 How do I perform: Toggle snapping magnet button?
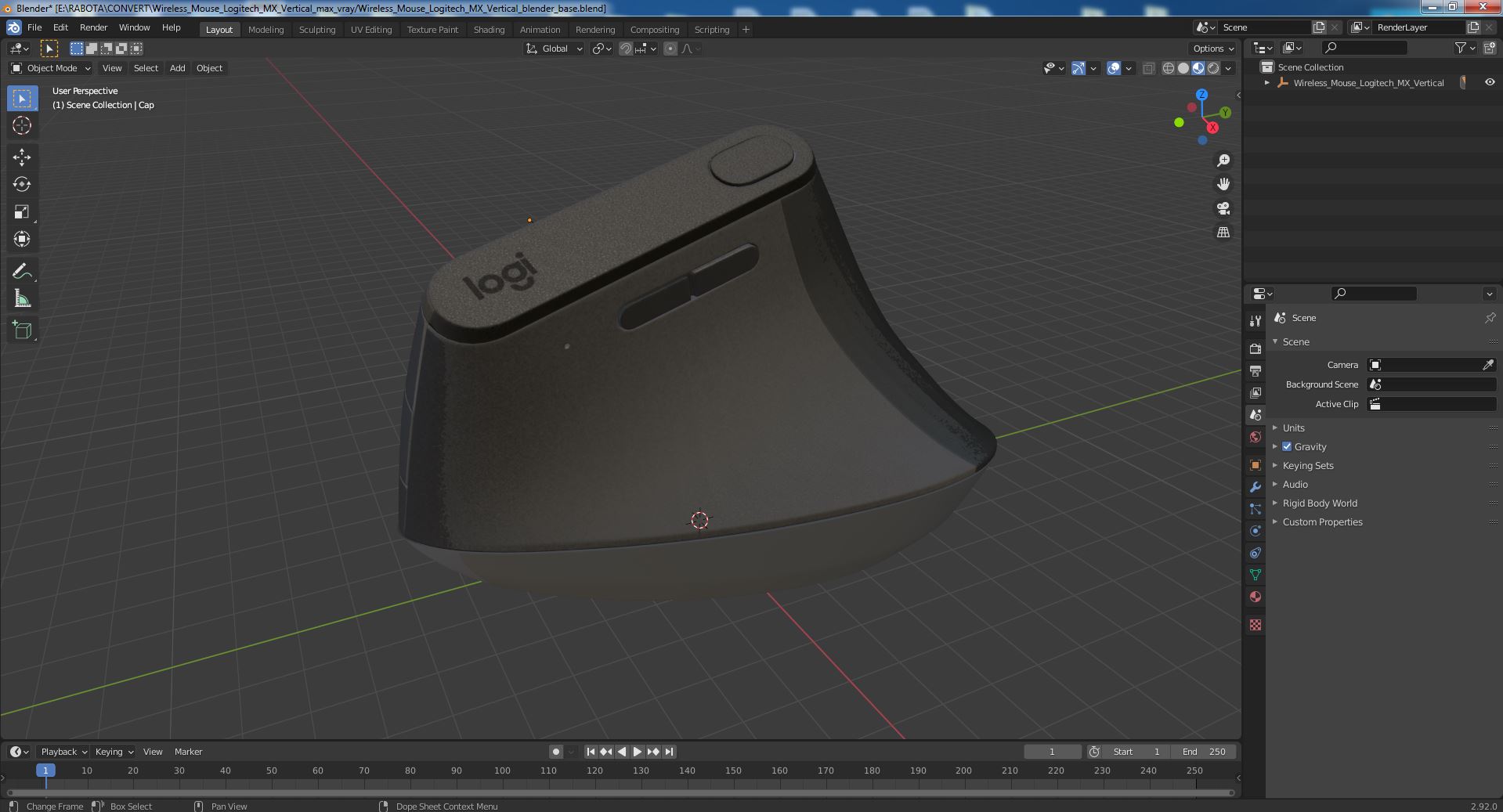click(625, 49)
